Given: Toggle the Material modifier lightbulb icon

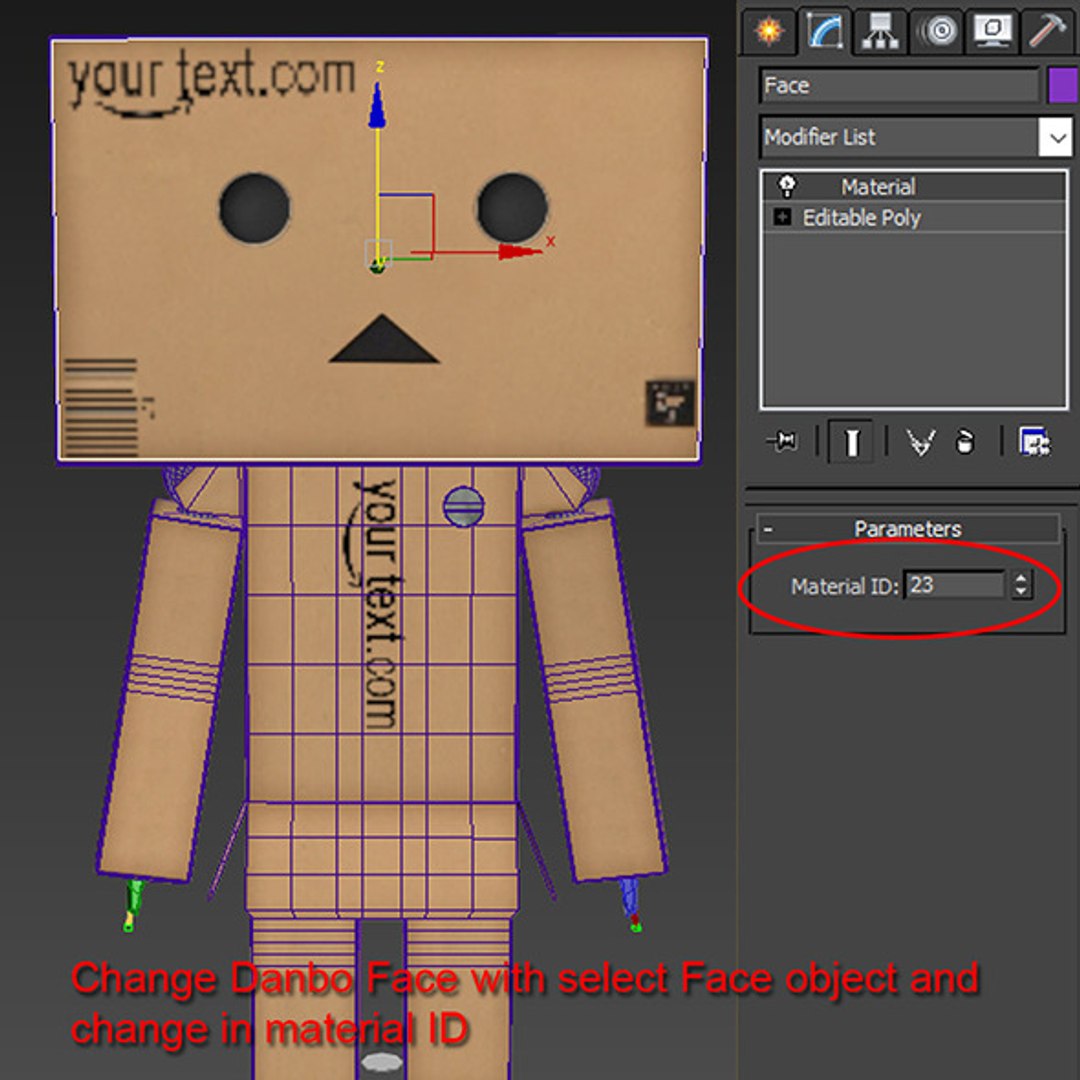Looking at the screenshot, I should [x=786, y=186].
